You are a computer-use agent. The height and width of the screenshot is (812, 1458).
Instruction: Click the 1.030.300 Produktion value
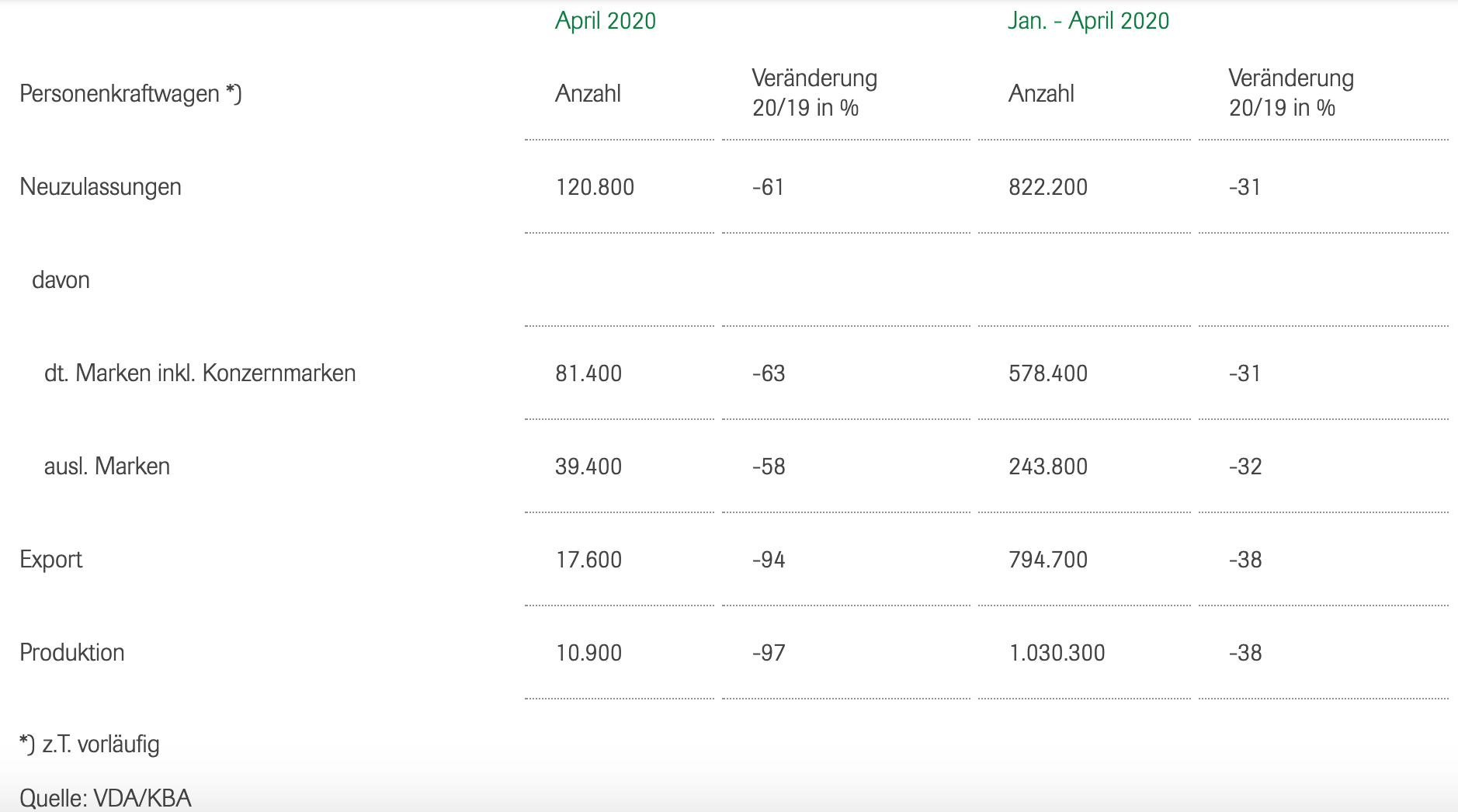(x=1057, y=653)
